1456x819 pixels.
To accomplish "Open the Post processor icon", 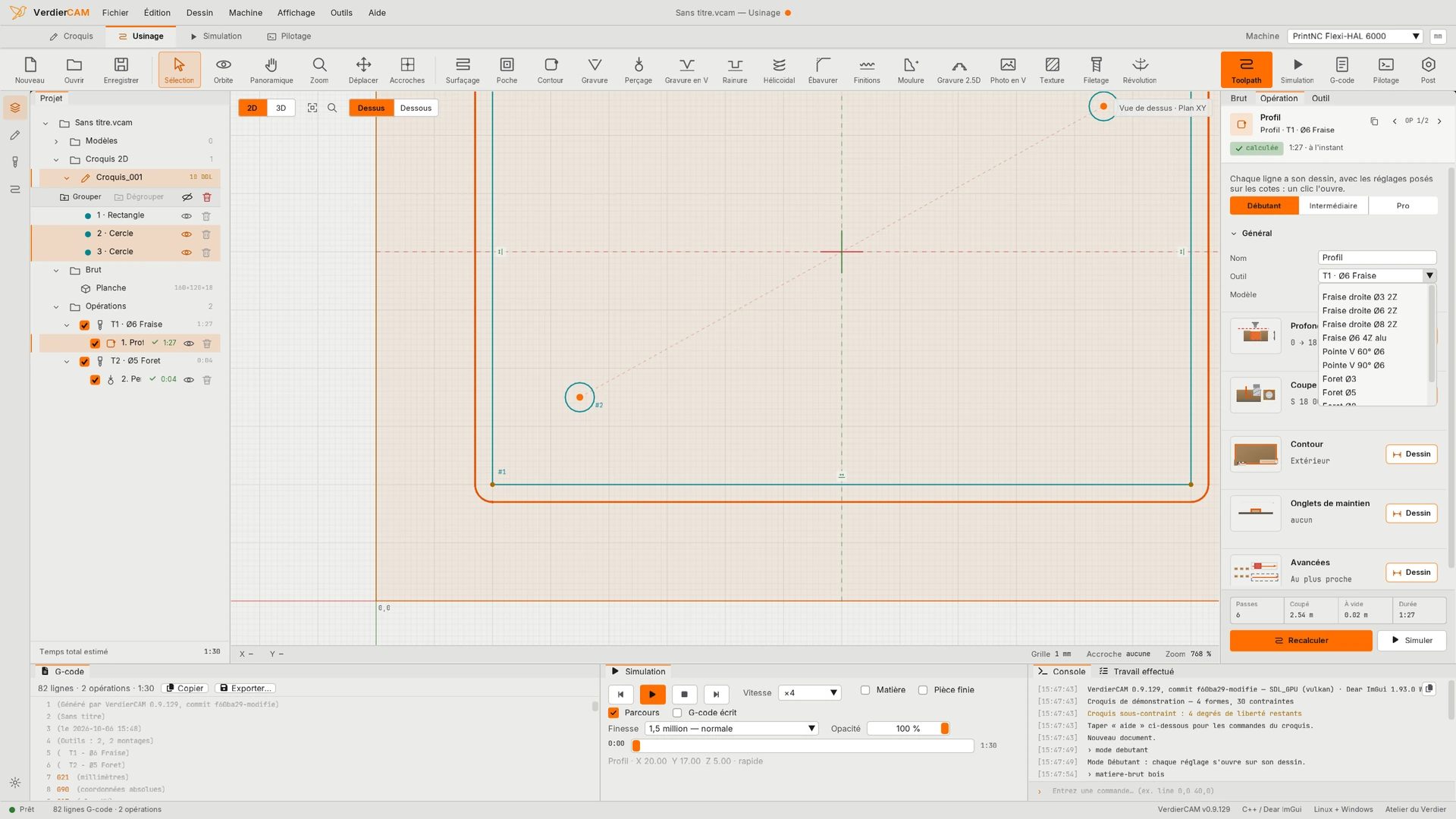I will pos(1428,70).
